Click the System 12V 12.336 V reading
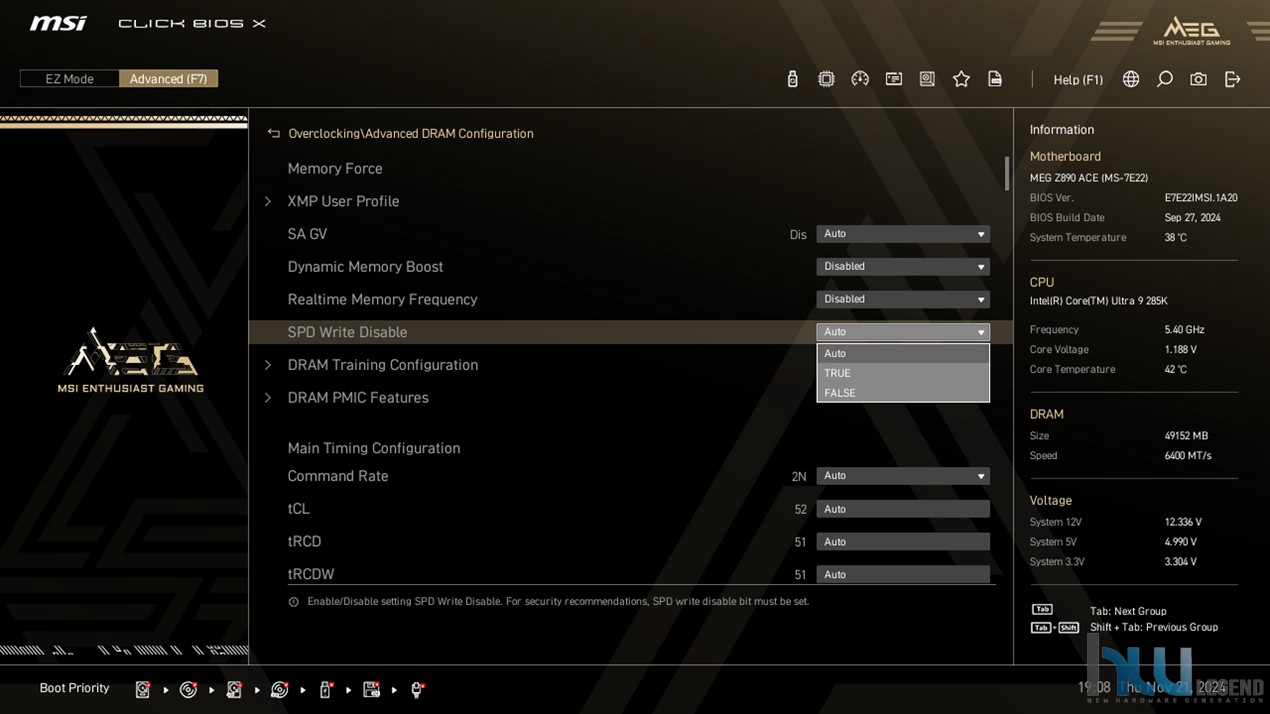 pyautogui.click(x=1183, y=522)
